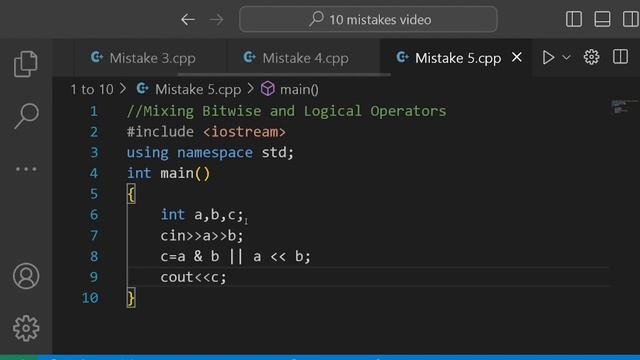Open the editor gear settings icon
Viewport: 640px width, 360px height.
click(591, 57)
